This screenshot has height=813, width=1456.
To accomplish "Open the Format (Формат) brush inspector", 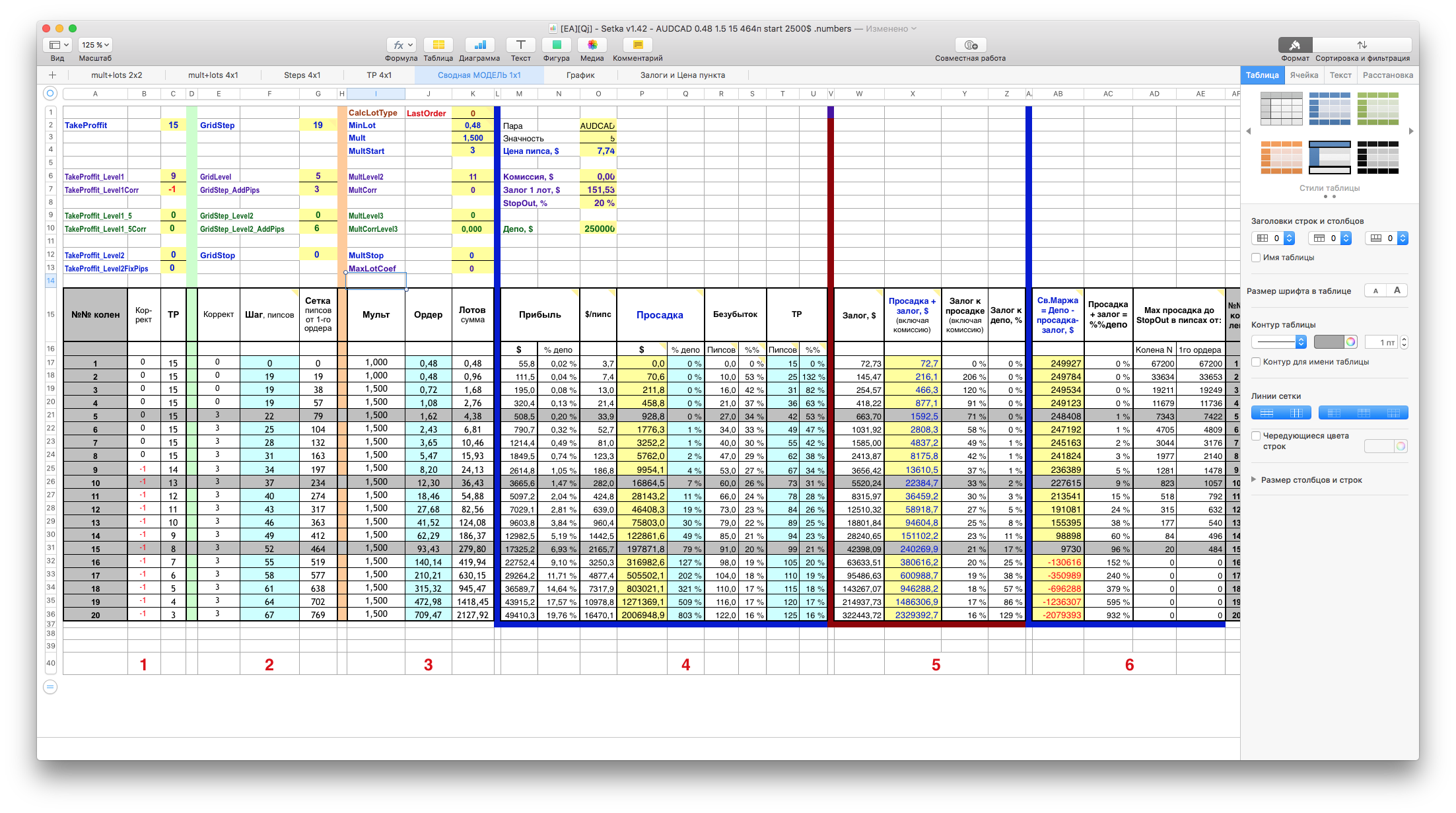I will point(1295,45).
